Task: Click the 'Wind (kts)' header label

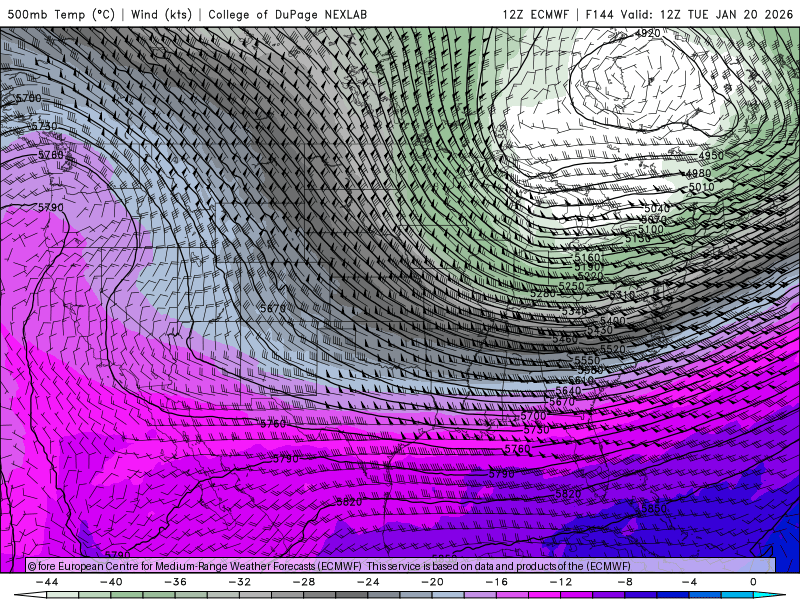Action: [x=161, y=14]
